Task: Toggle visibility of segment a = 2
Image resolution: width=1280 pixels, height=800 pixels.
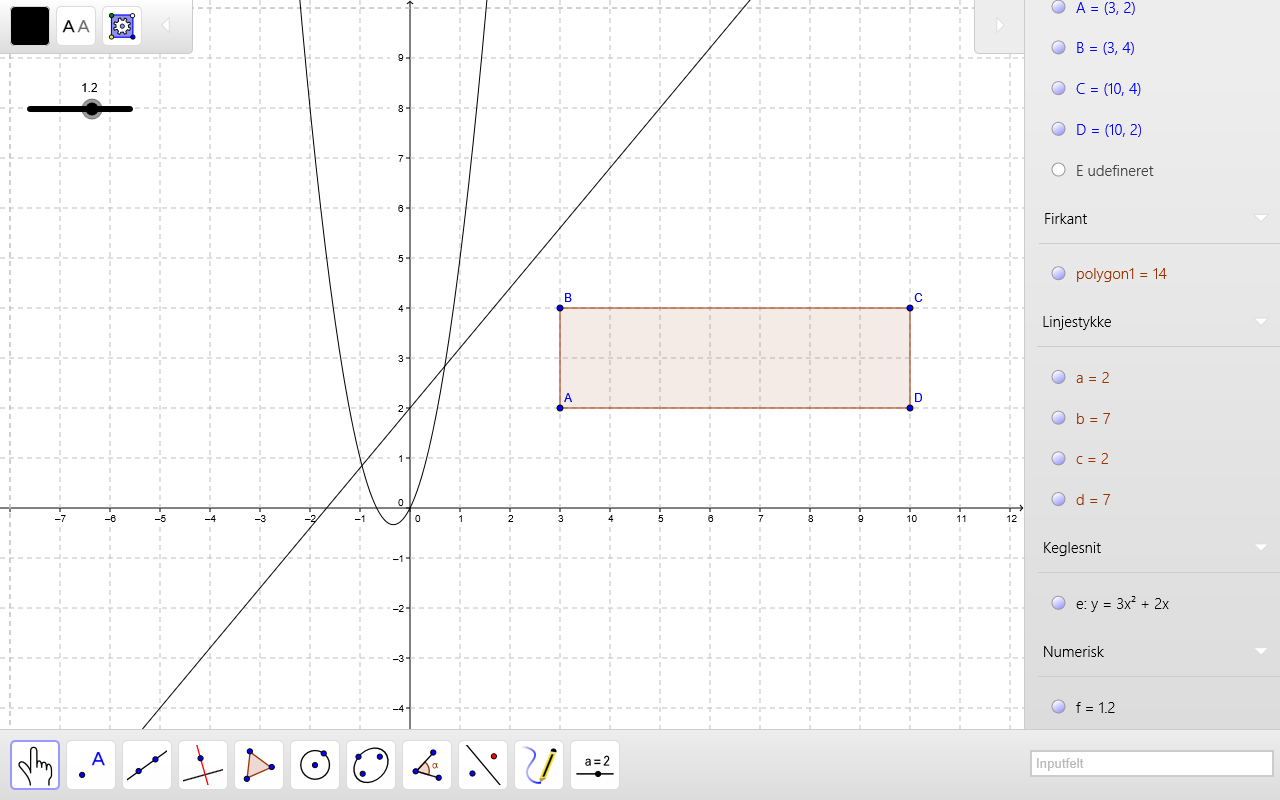Action: click(x=1059, y=377)
